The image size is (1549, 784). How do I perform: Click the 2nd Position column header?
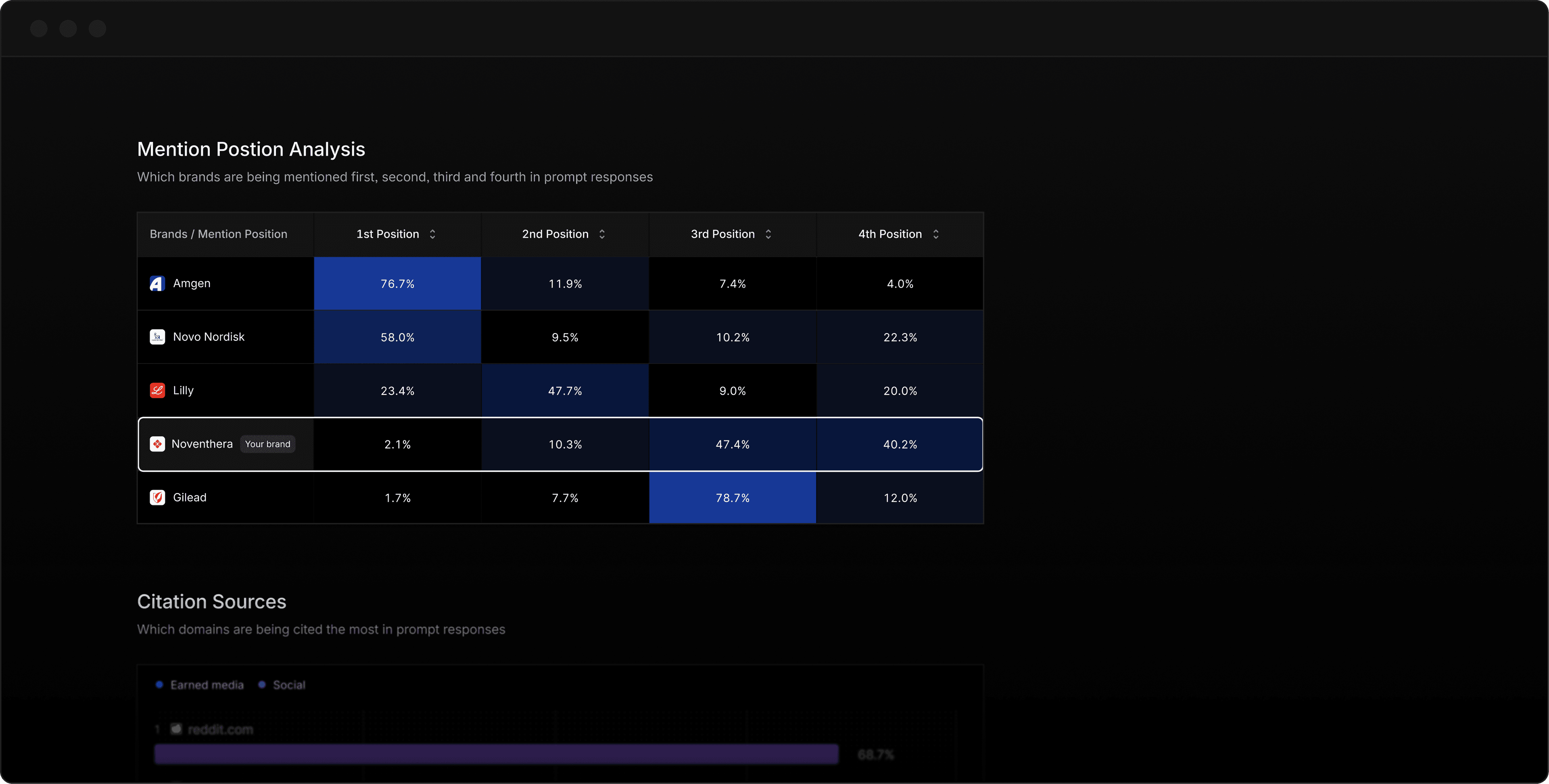[565, 234]
